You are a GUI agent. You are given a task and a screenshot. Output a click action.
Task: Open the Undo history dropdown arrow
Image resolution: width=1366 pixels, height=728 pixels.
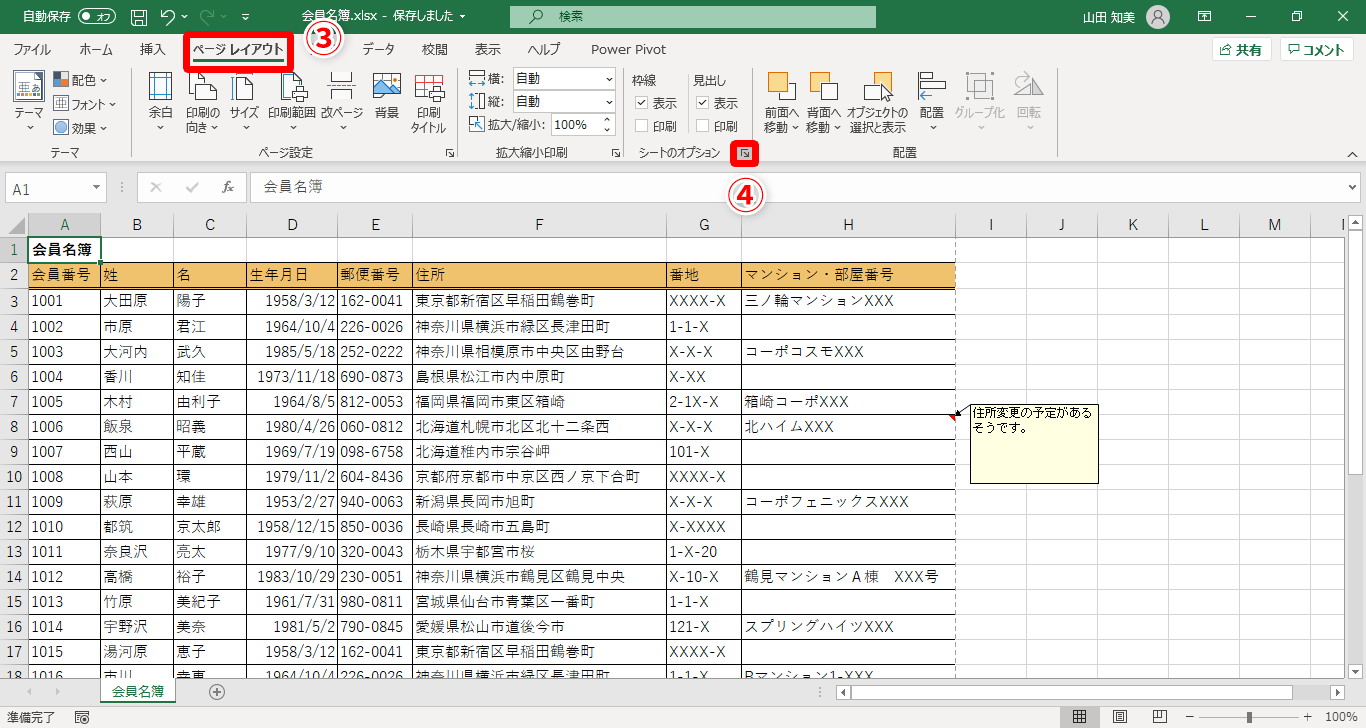186,17
